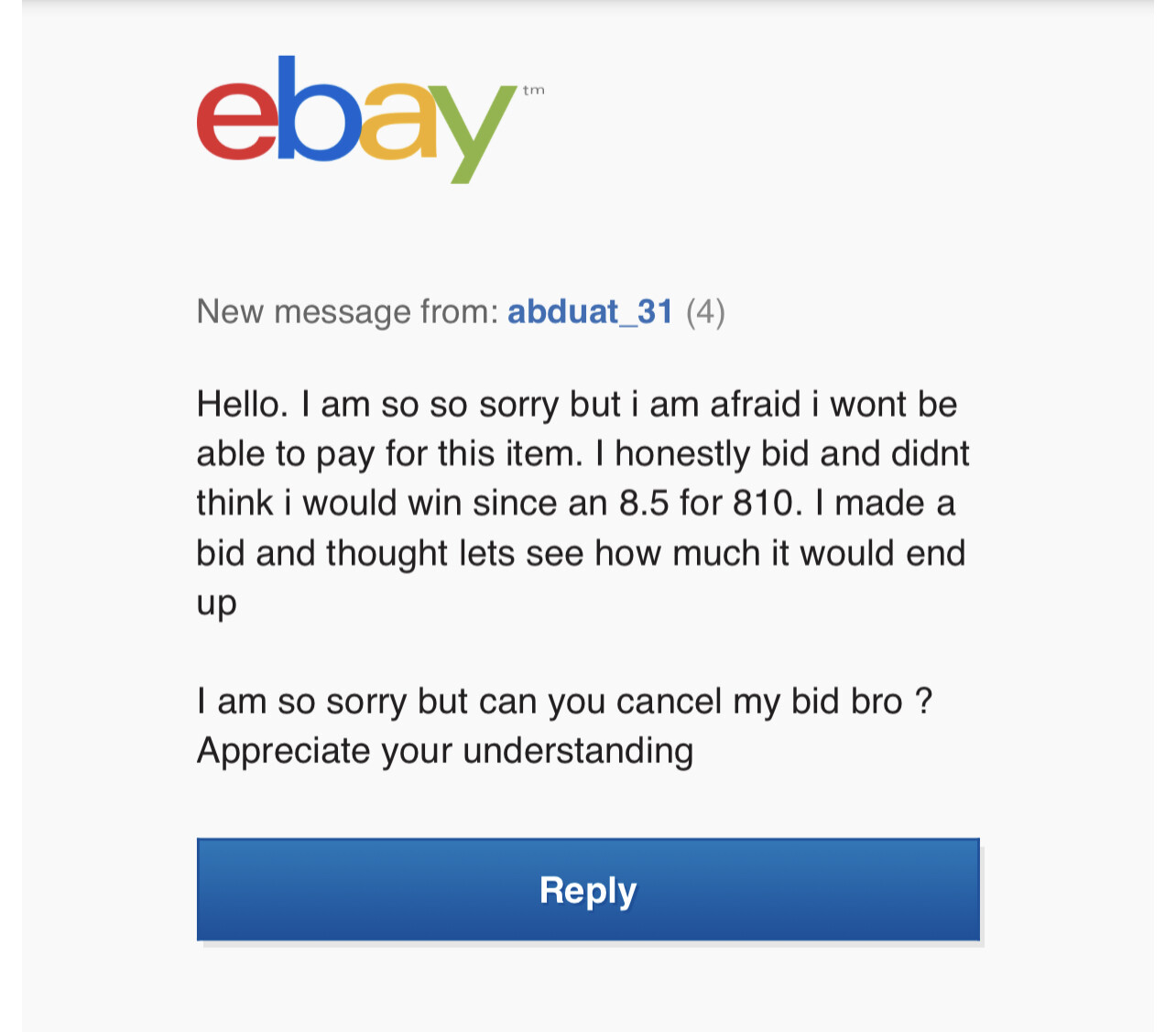View the sender's feedback score (4)
The height and width of the screenshot is (1032, 1176).
click(705, 311)
